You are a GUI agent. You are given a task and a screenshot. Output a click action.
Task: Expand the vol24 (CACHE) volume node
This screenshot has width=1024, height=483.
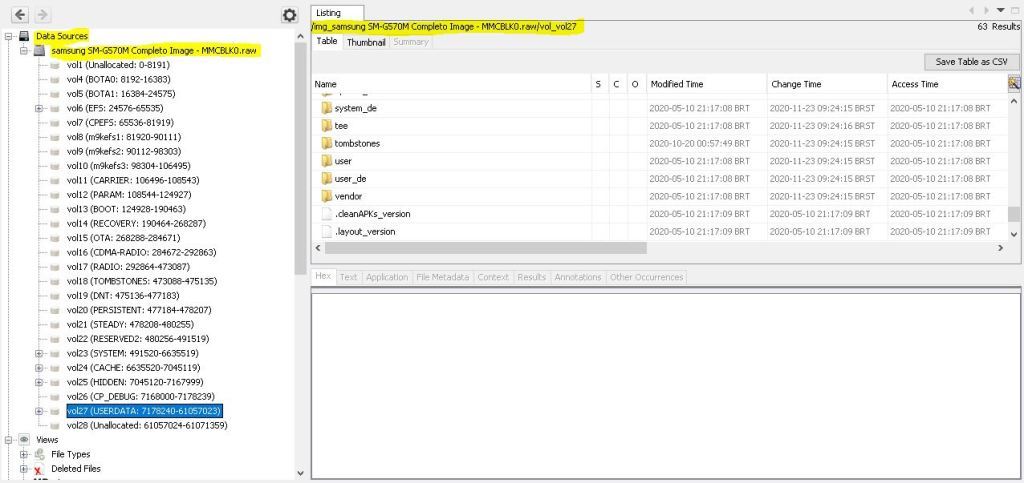38,367
